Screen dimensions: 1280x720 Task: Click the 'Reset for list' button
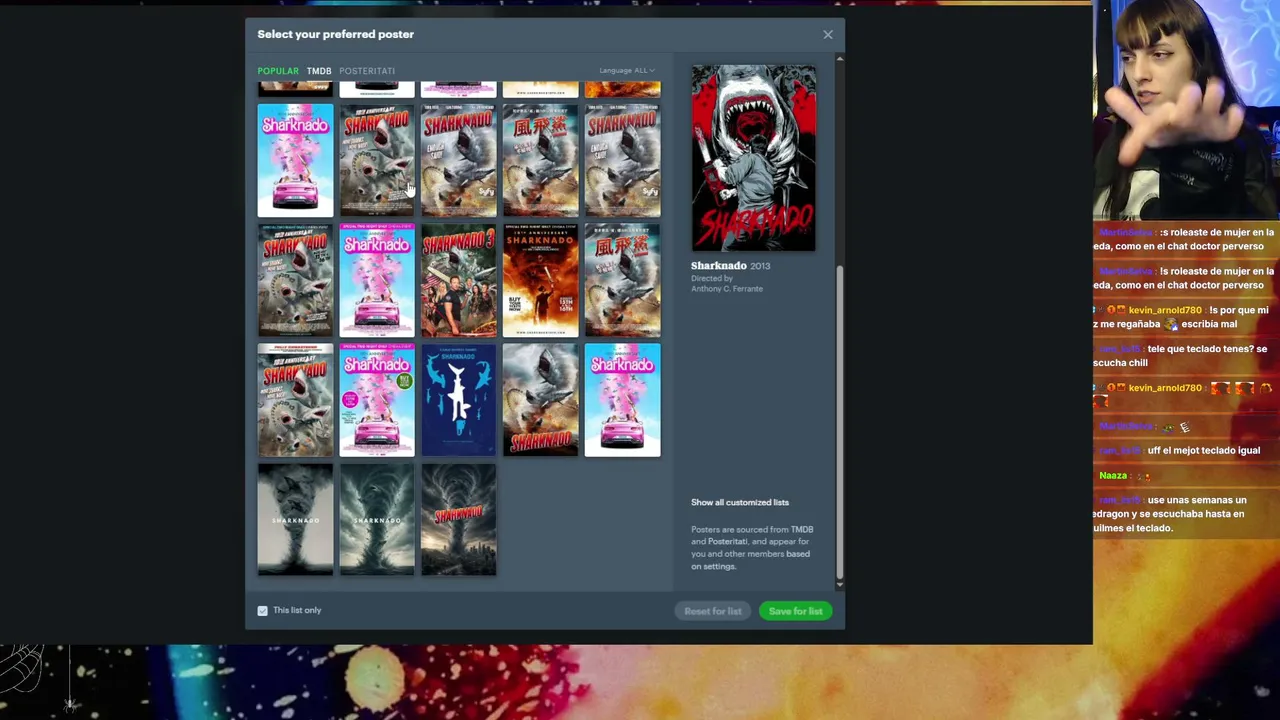(713, 611)
